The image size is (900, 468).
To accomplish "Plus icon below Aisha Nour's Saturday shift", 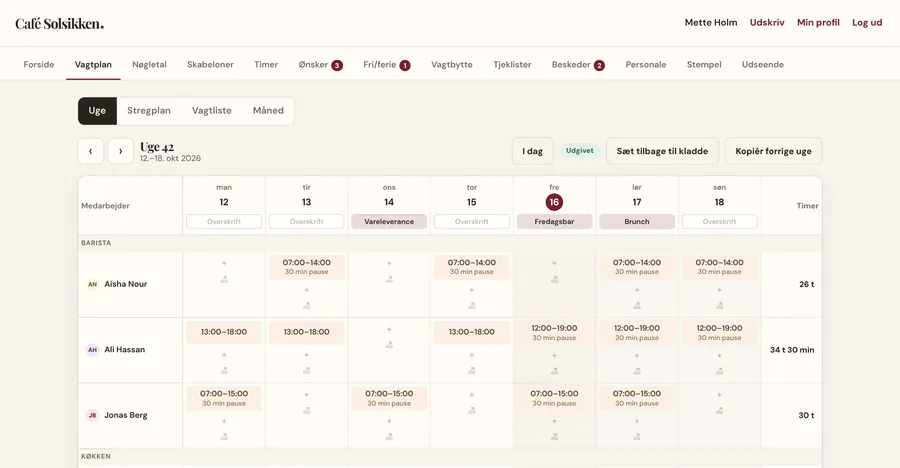I will (x=637, y=290).
